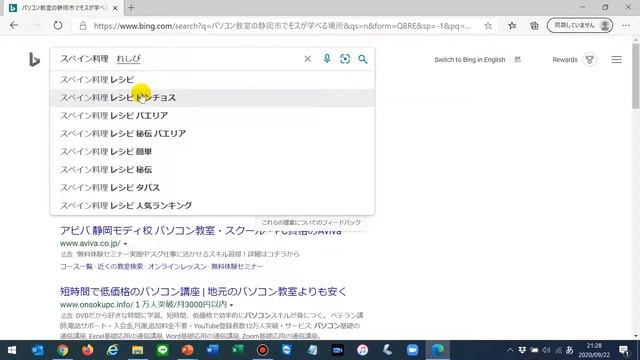Launch Outlook from the taskbar
This screenshot has height=360, width=640.
tap(38, 350)
